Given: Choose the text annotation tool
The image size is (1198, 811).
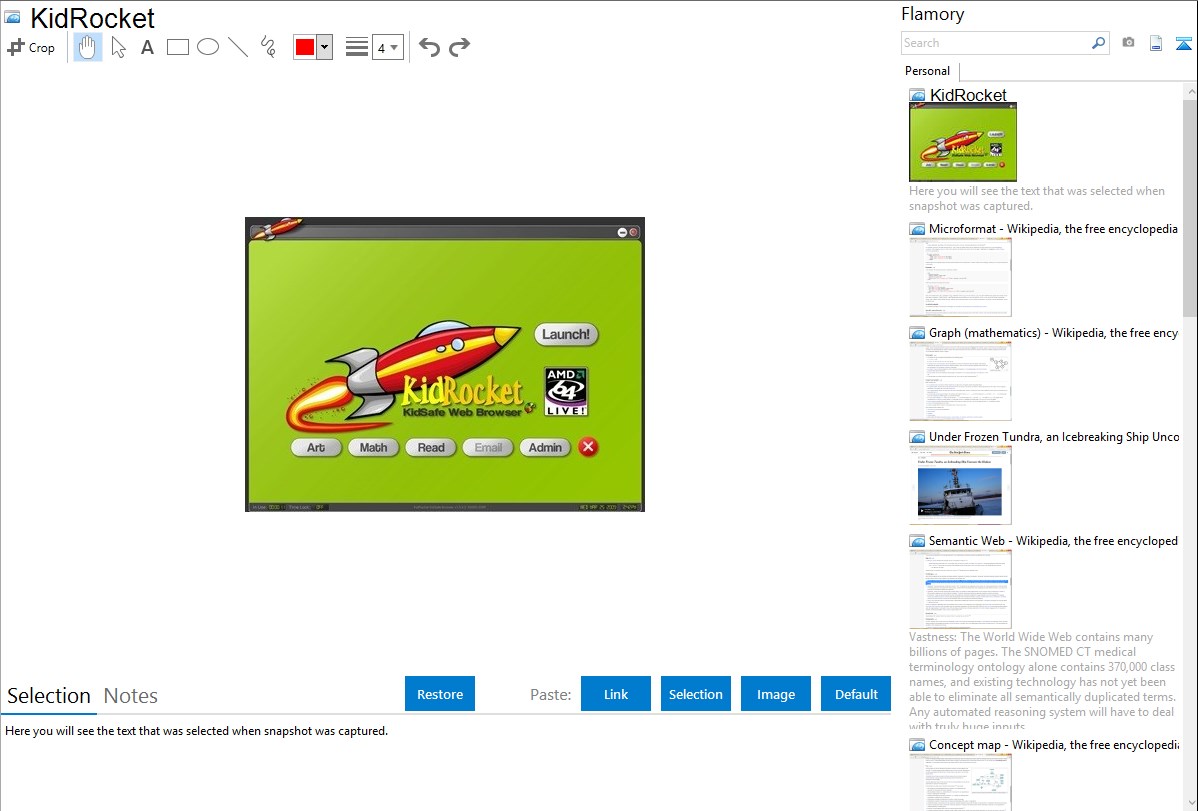Looking at the screenshot, I should pyautogui.click(x=147, y=47).
